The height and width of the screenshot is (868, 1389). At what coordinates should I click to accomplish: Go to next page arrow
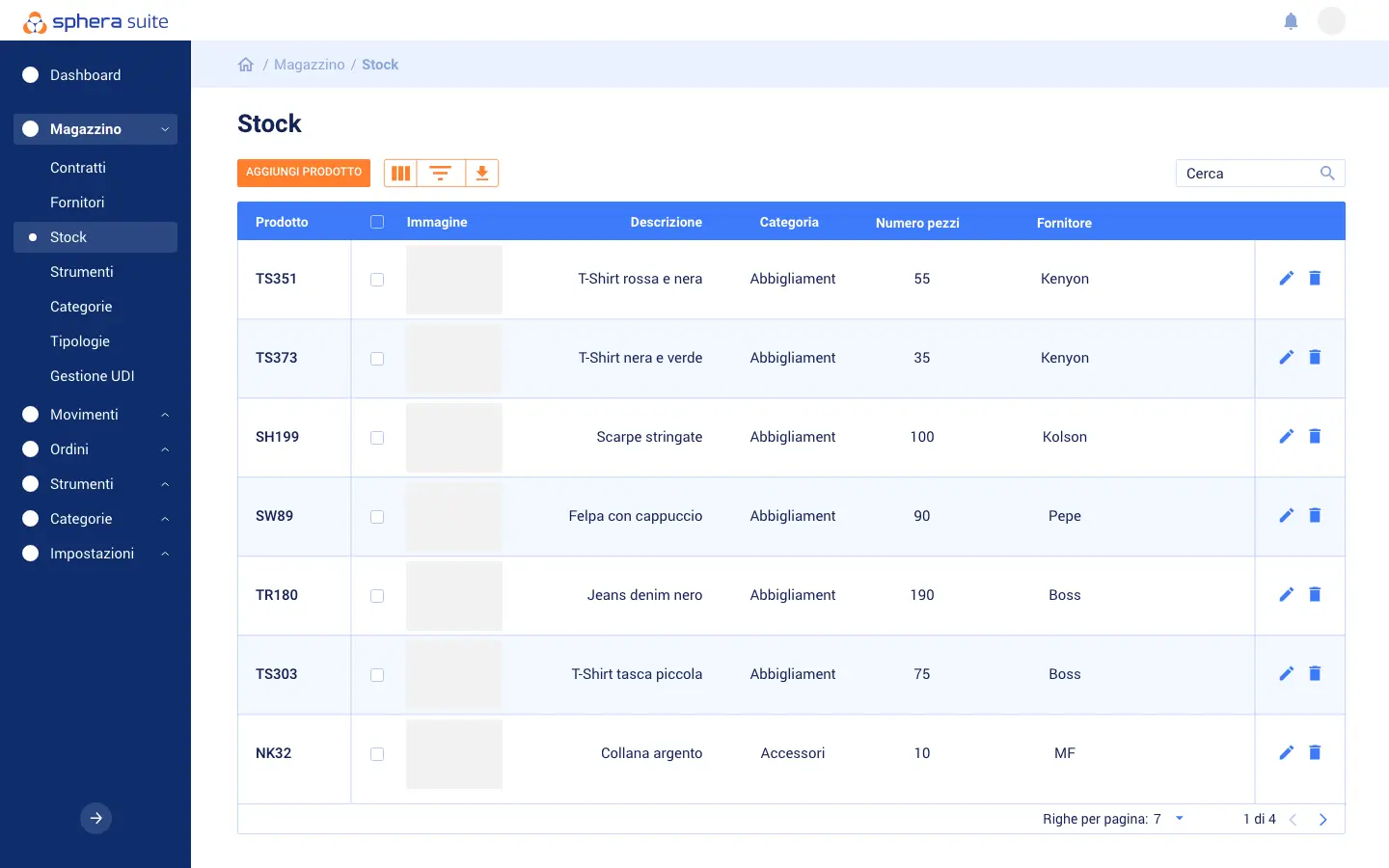1323,820
